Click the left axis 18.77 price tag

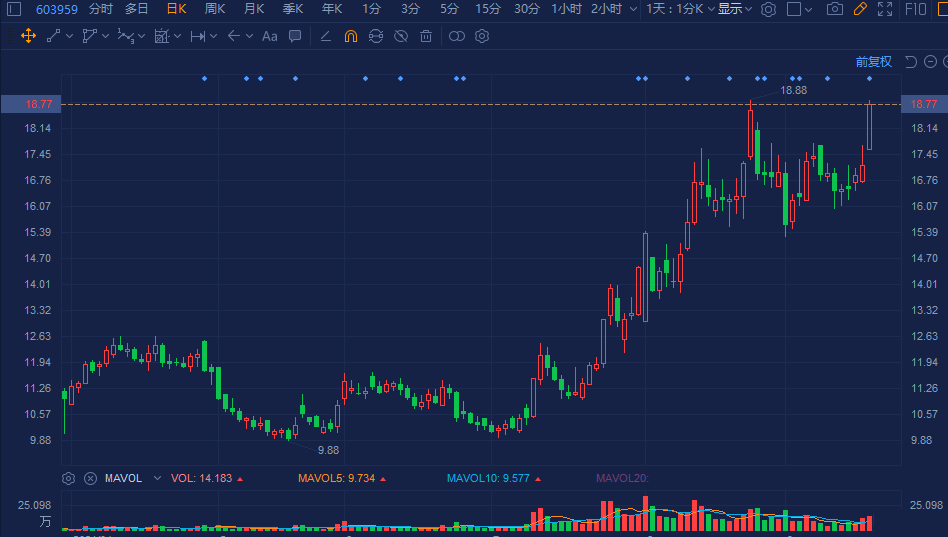[x=31, y=104]
